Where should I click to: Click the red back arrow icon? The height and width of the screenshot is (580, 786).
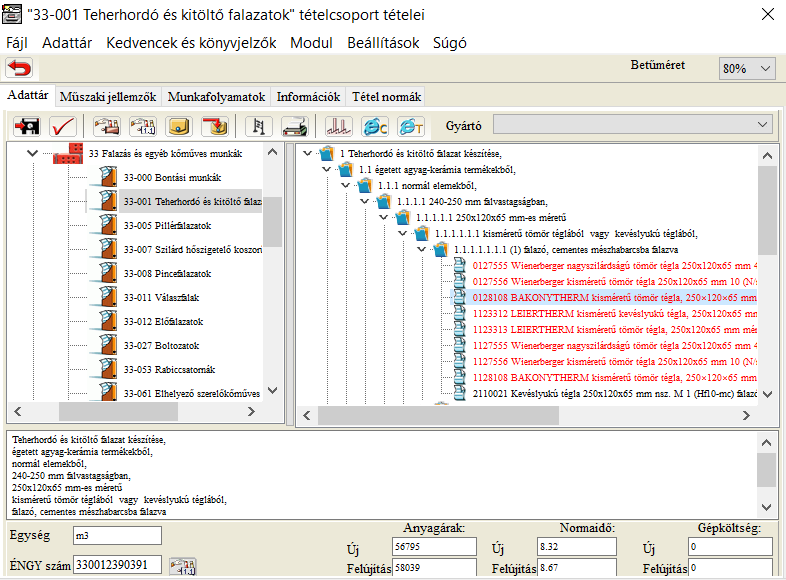19,68
